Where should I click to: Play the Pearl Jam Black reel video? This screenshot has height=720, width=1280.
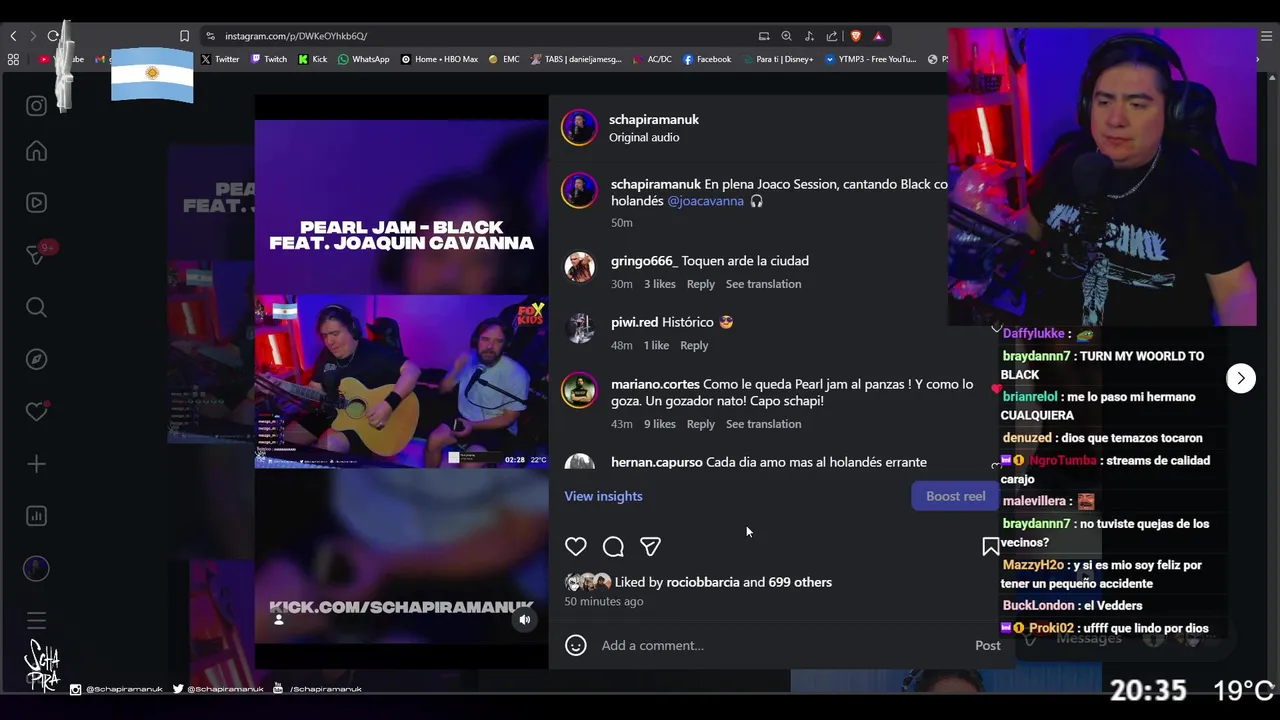click(401, 381)
